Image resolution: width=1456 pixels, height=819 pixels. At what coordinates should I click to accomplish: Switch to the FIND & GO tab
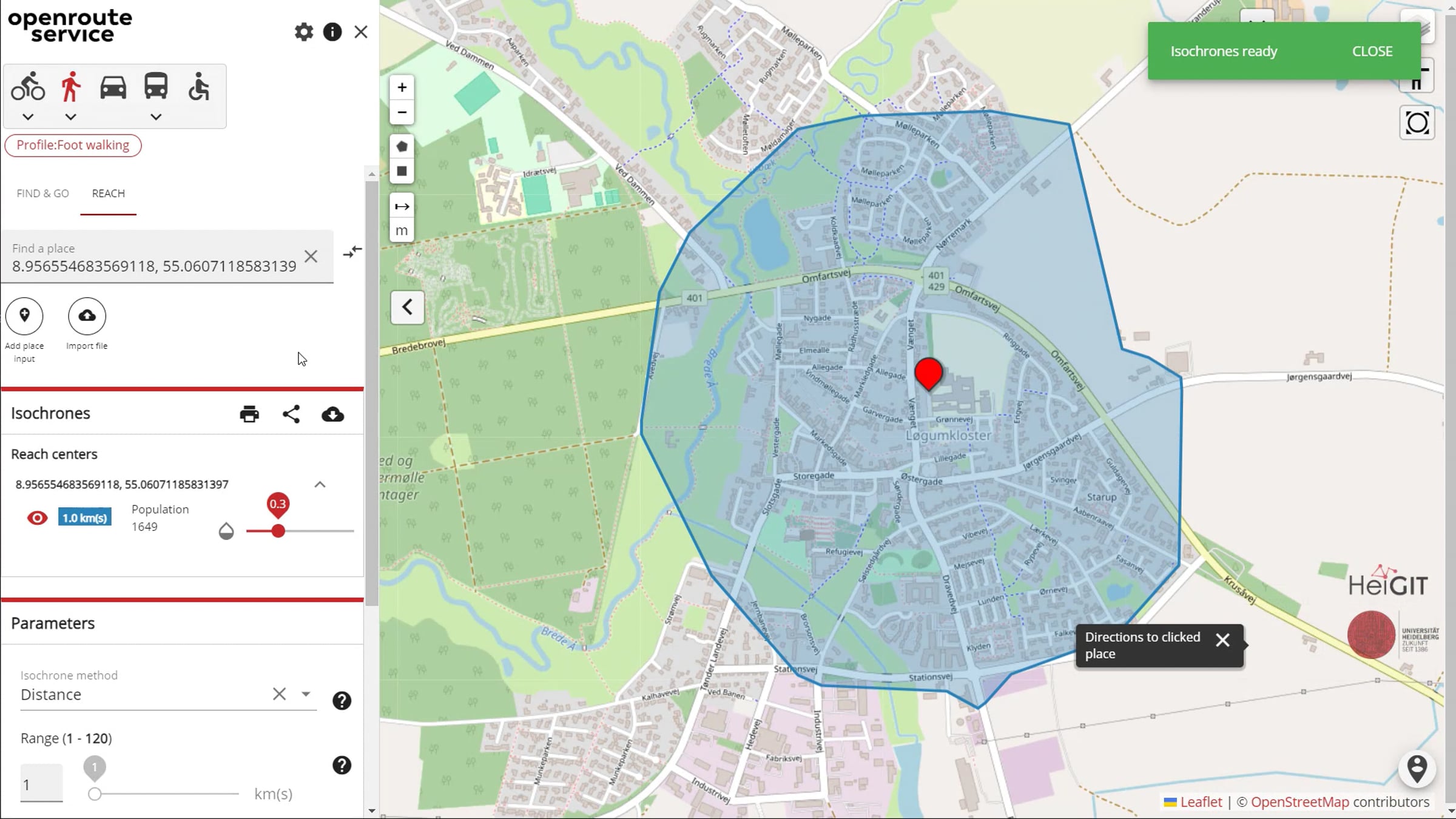[x=42, y=194]
